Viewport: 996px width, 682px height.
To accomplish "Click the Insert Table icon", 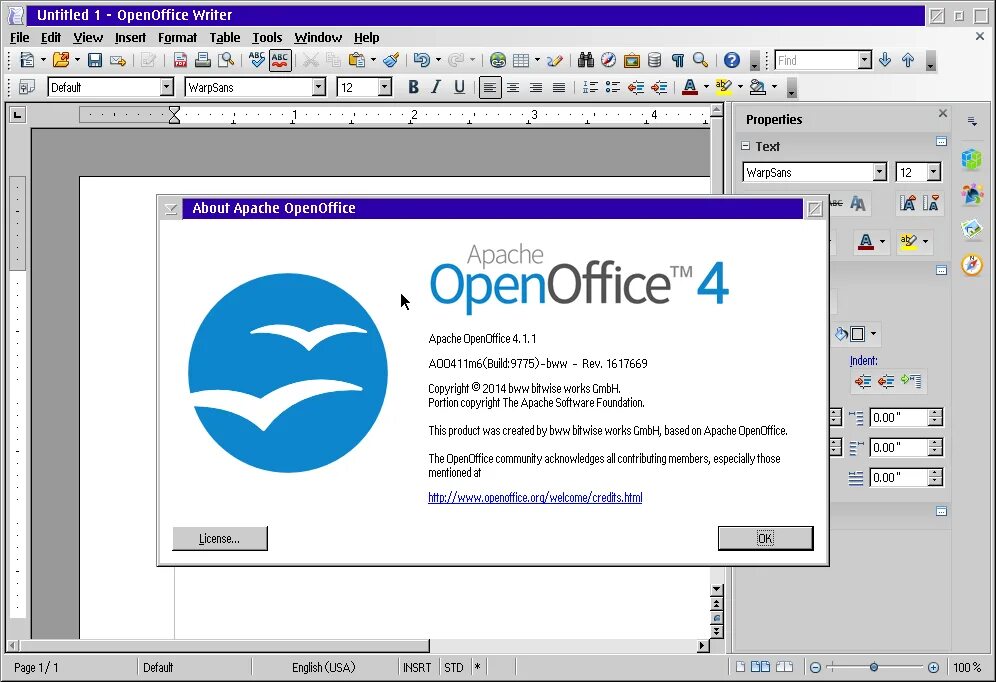I will click(x=521, y=60).
